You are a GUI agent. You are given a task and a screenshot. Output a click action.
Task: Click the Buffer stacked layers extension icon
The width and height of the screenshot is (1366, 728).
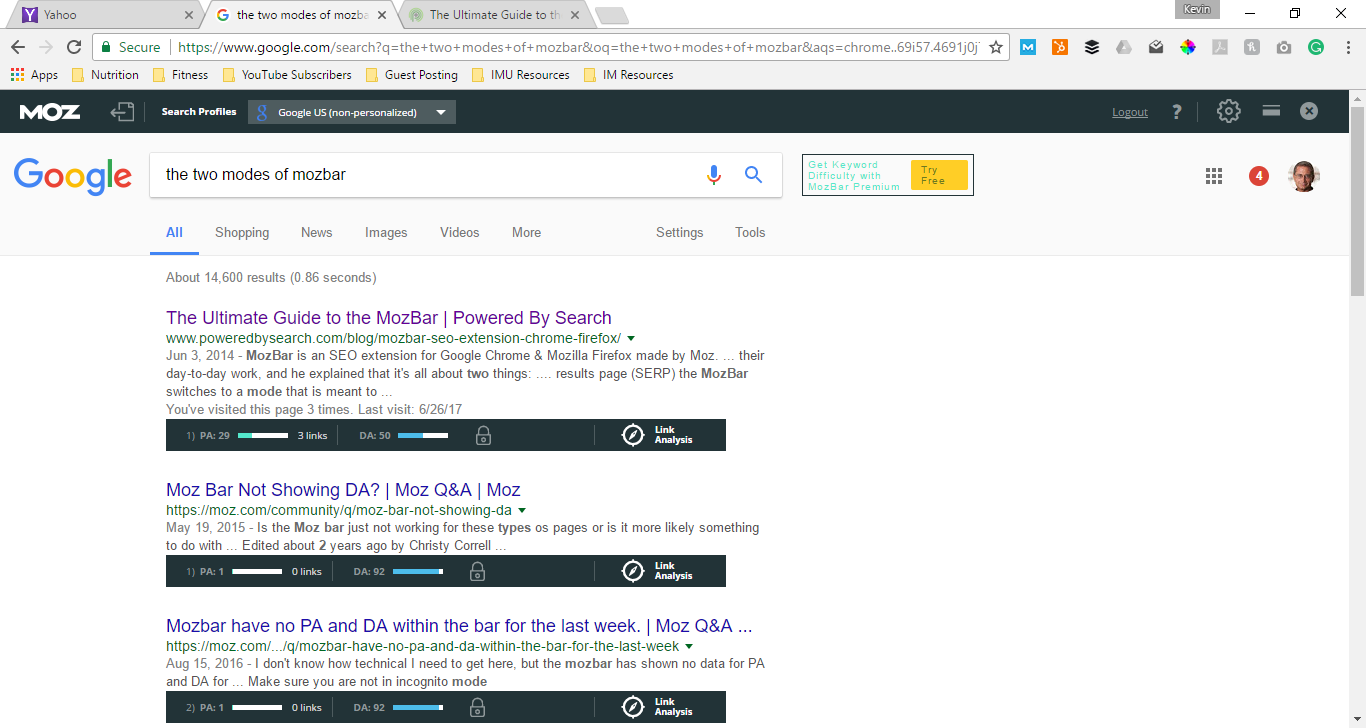pos(1092,47)
